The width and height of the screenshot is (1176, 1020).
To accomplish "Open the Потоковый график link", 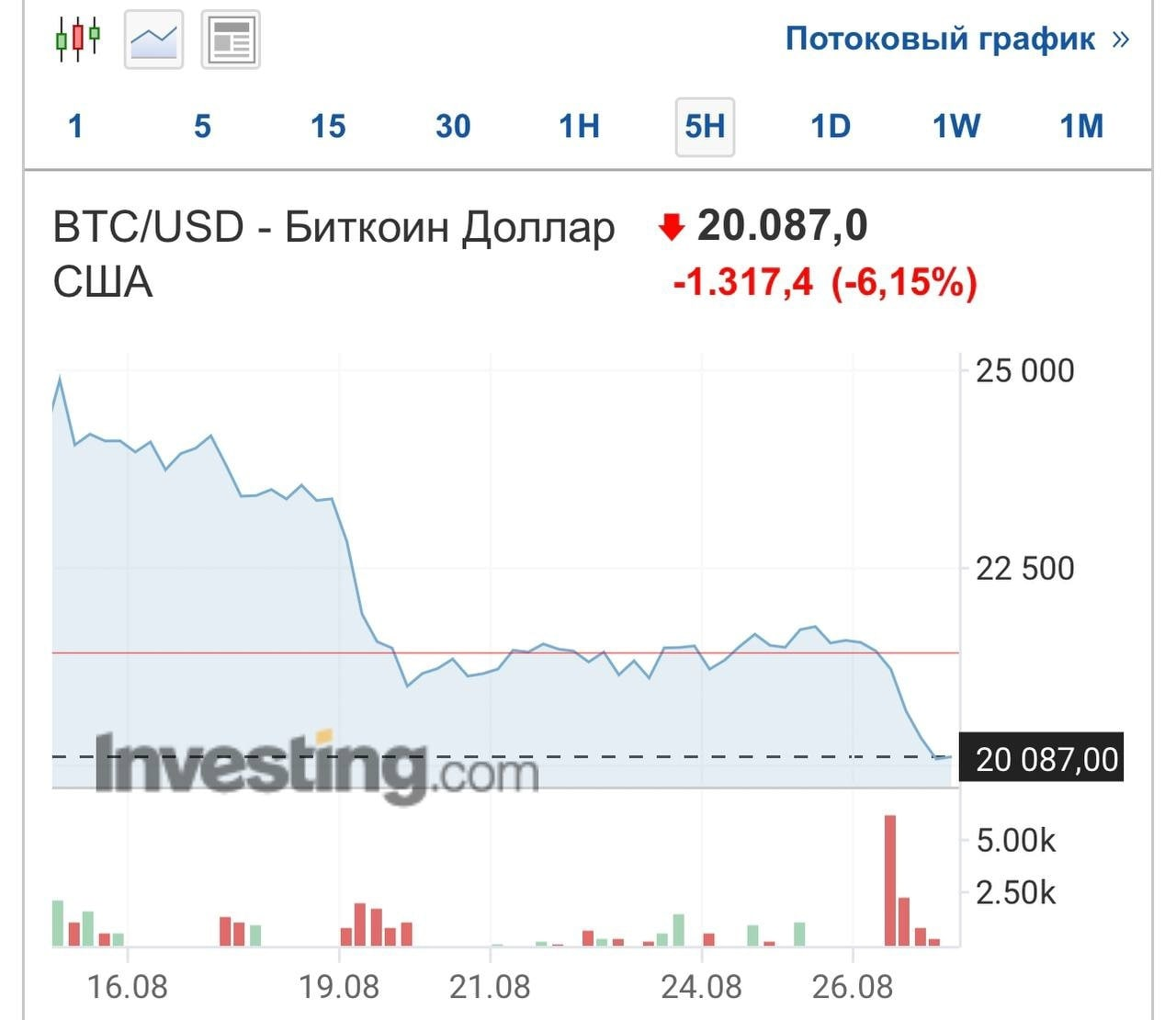I will click(940, 39).
